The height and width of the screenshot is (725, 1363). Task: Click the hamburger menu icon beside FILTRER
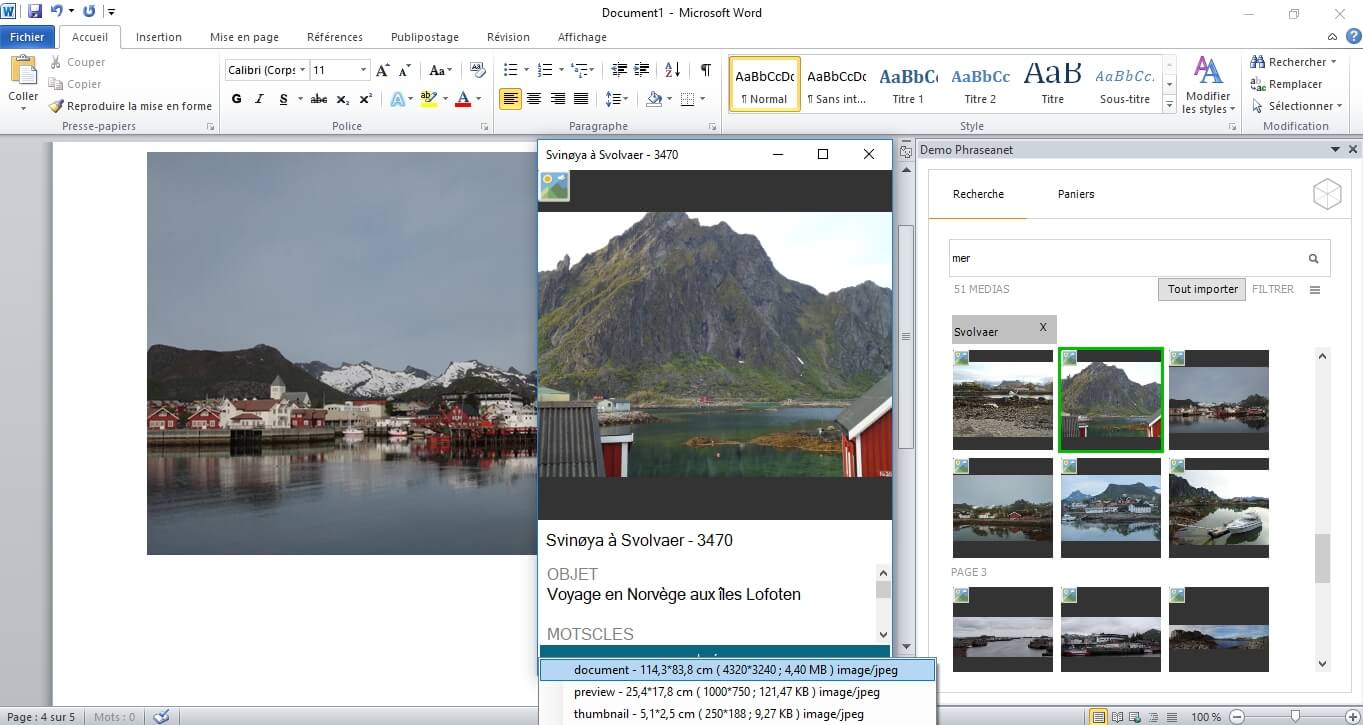[x=1315, y=290]
